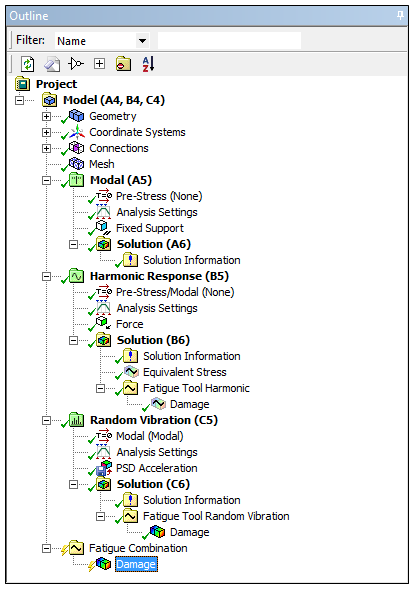Viewport: 414px width, 589px height.
Task: Collapse the Modal (A5) branch
Action: (46, 180)
